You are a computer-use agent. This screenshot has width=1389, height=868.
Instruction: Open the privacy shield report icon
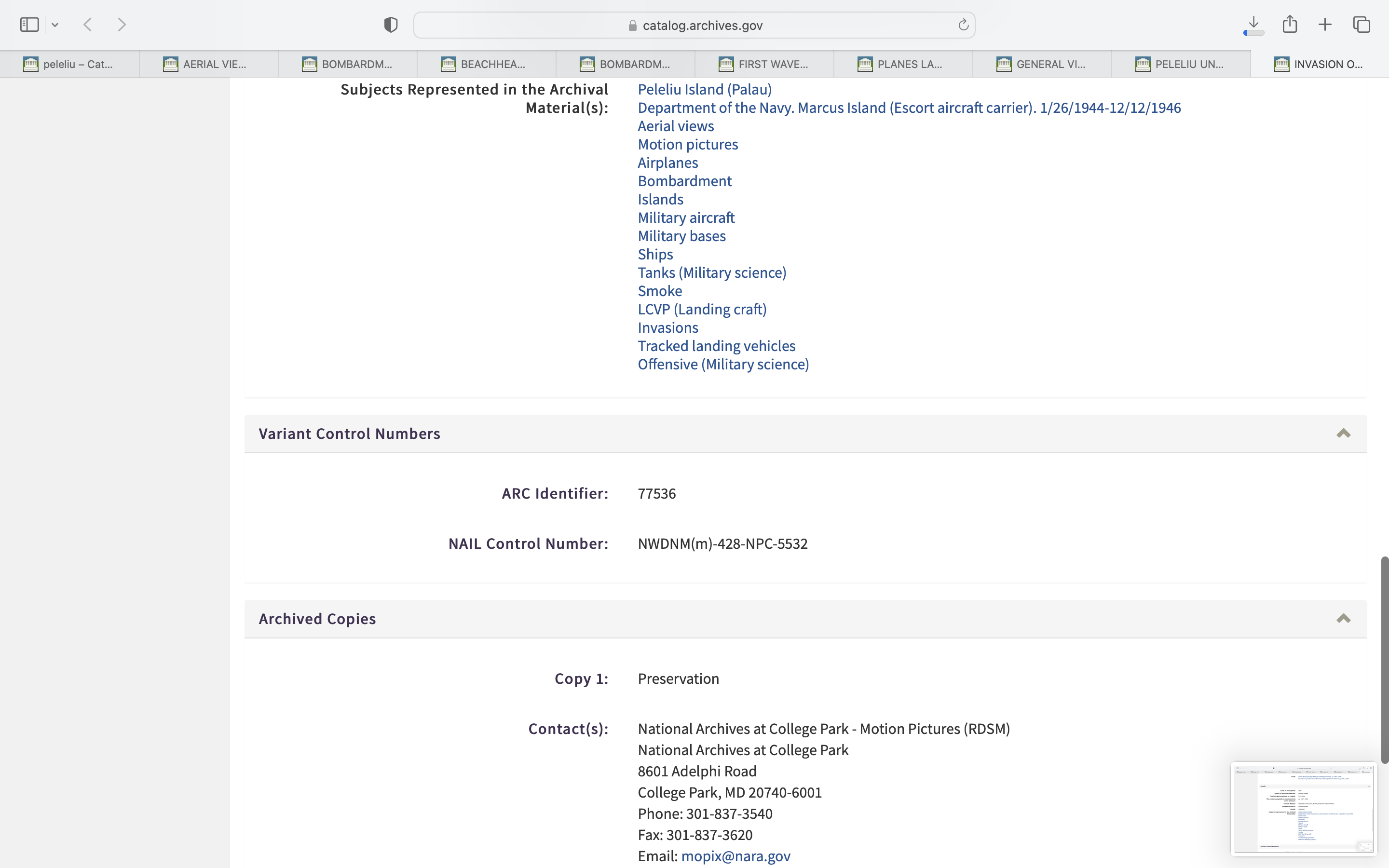[391, 25]
